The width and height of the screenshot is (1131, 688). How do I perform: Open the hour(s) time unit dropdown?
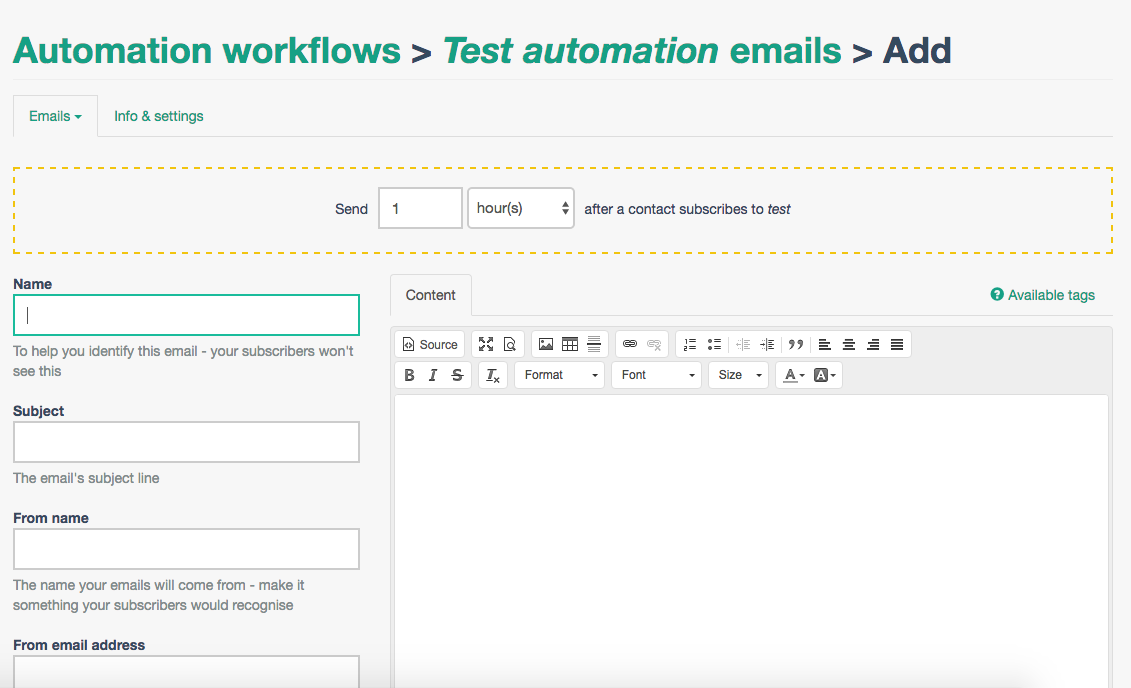pos(521,208)
